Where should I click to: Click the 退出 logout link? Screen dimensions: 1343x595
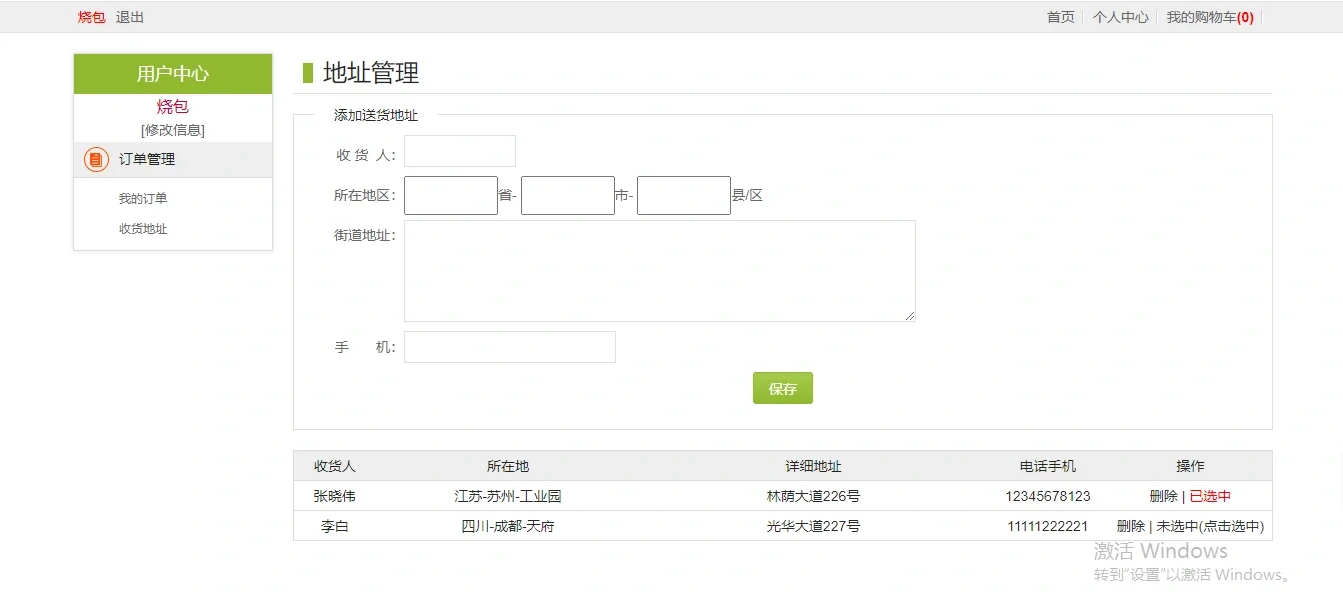click(x=130, y=17)
